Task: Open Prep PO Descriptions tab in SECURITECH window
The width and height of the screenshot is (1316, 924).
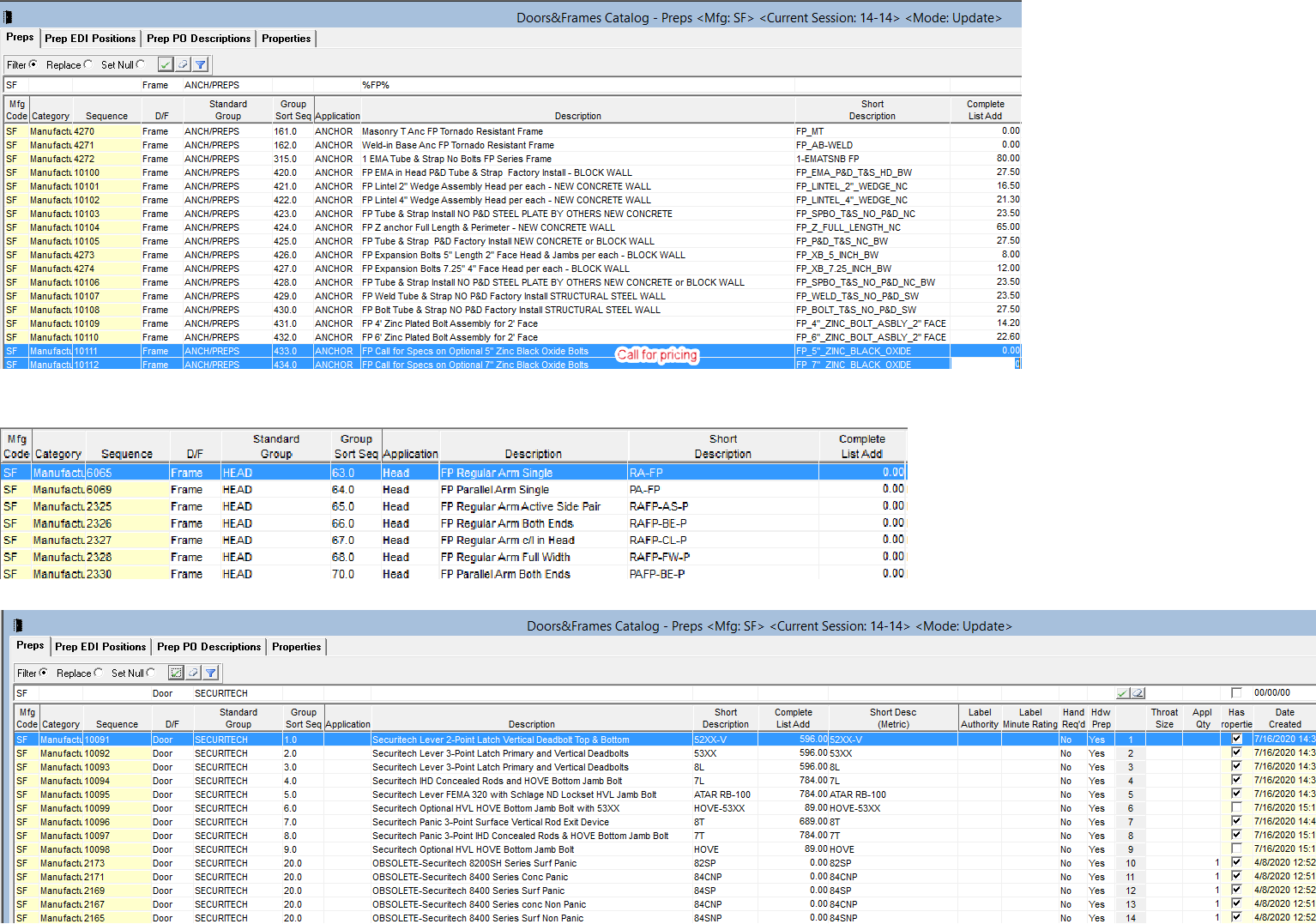Action: (x=208, y=647)
